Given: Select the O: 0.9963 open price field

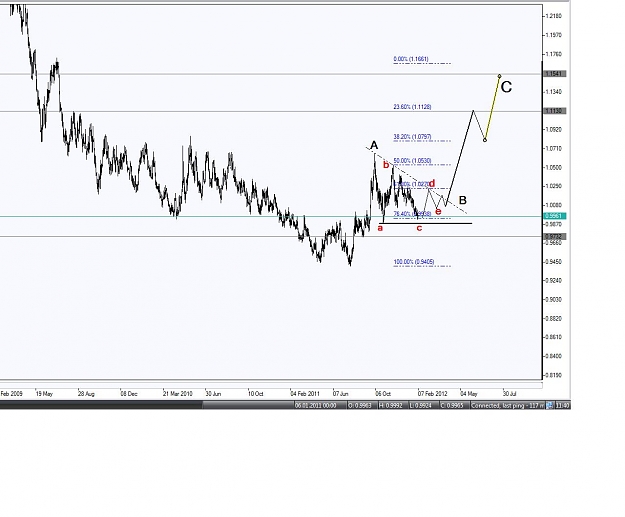Looking at the screenshot, I should coord(360,405).
